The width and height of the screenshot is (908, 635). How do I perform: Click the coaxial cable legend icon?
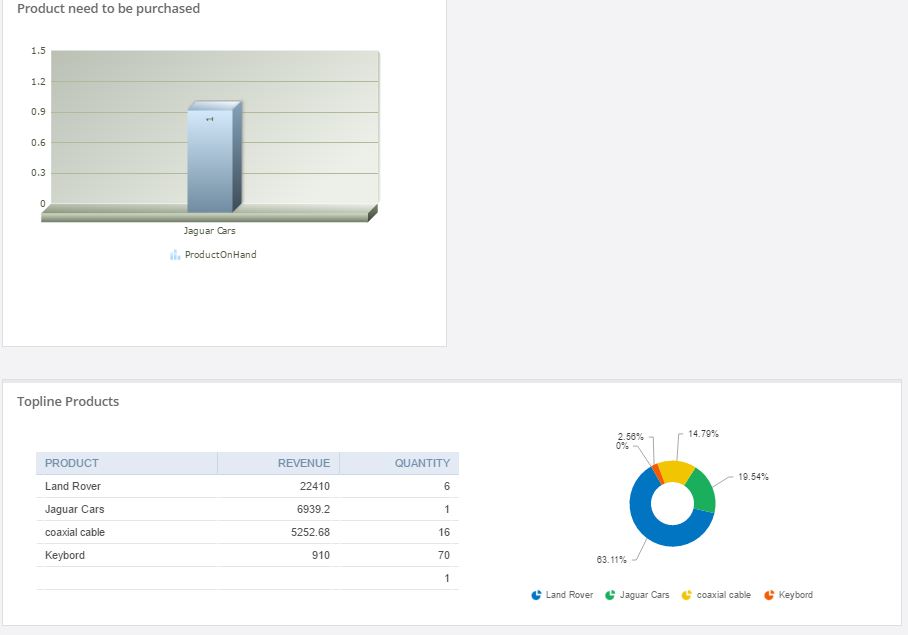(687, 595)
